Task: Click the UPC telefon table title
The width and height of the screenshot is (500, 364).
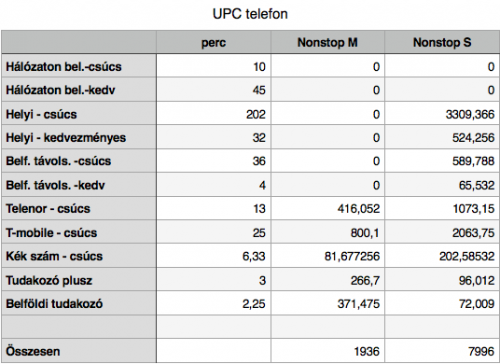Action: tap(250, 14)
